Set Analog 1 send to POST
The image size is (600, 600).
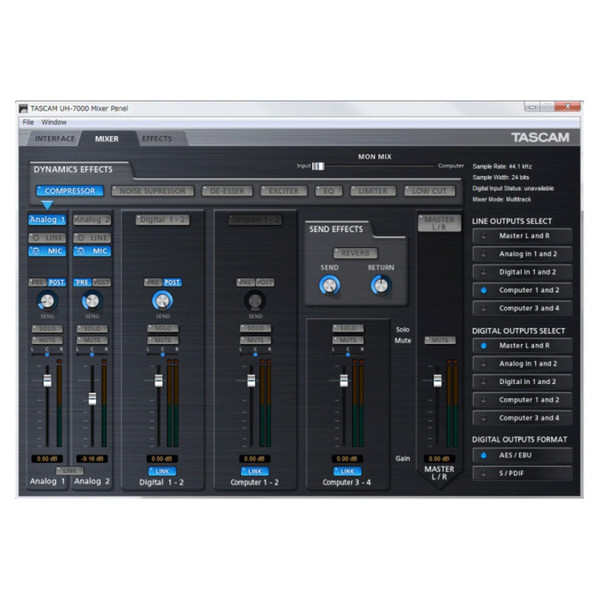click(57, 282)
